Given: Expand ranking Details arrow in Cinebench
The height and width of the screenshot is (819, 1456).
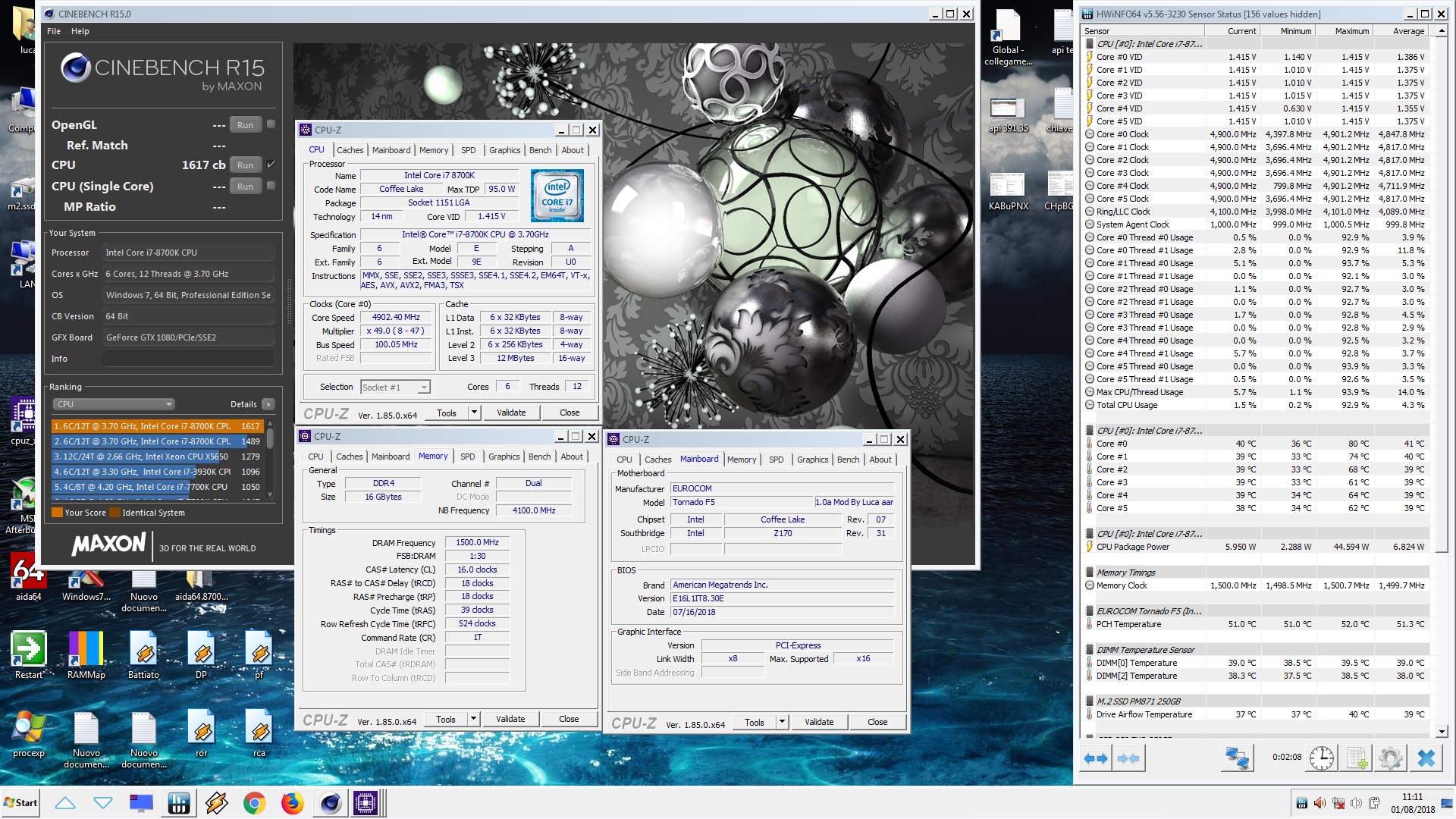Looking at the screenshot, I should pyautogui.click(x=268, y=404).
